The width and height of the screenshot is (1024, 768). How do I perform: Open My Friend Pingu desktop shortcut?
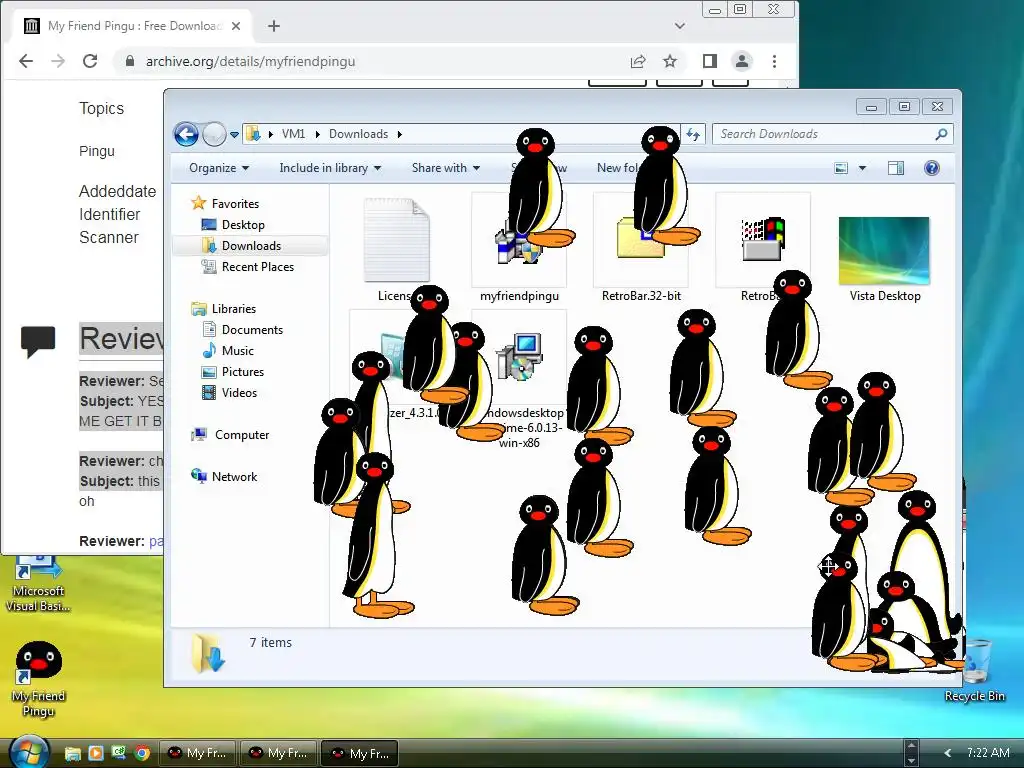coord(39,679)
